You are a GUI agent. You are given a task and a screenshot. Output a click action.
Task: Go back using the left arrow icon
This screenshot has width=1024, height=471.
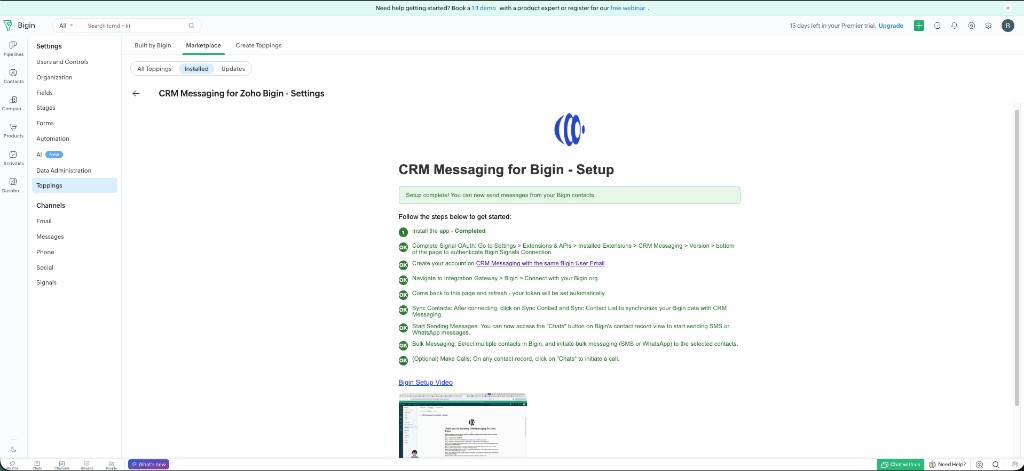(x=136, y=93)
